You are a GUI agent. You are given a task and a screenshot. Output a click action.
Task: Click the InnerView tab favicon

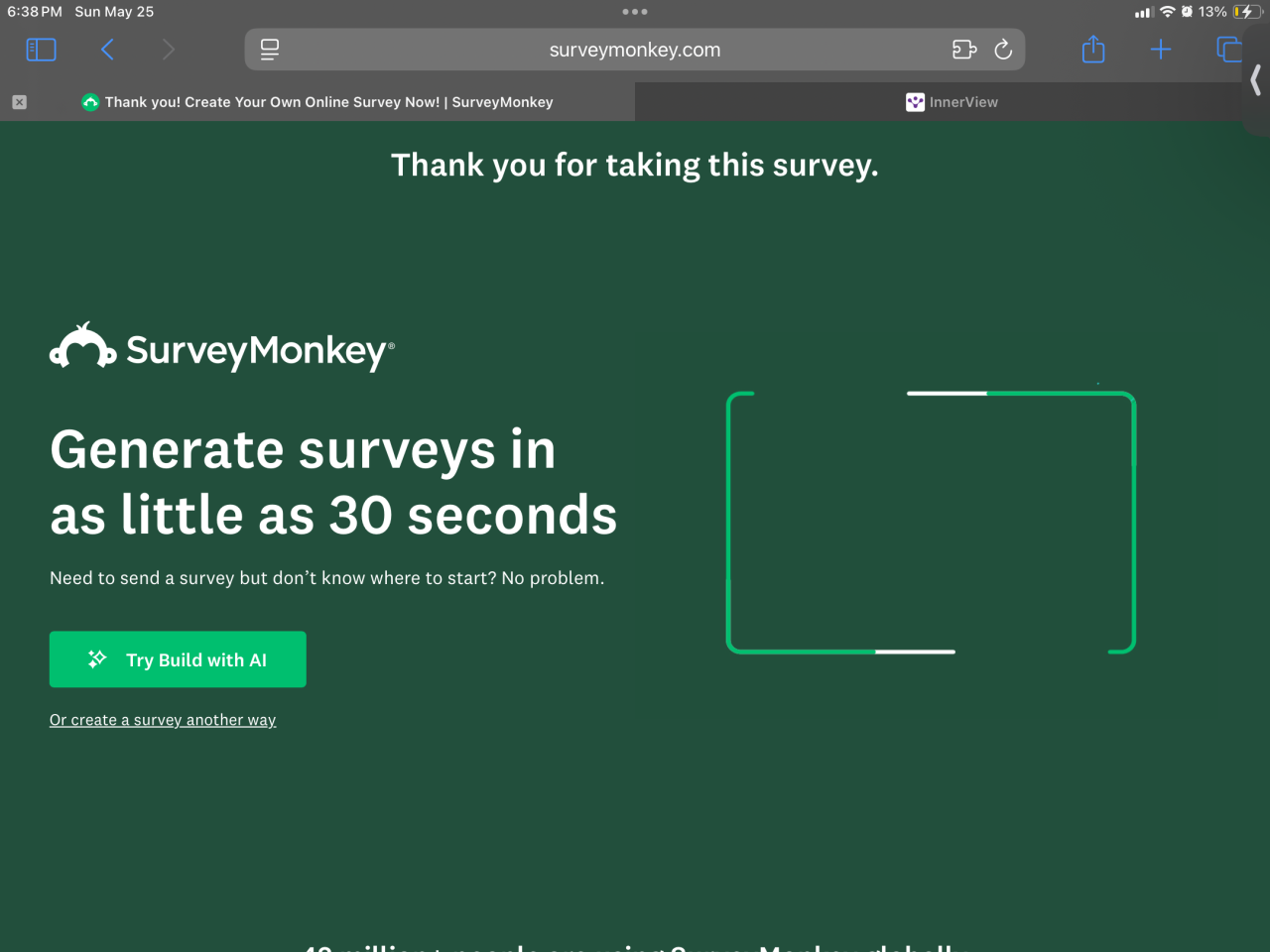(915, 102)
